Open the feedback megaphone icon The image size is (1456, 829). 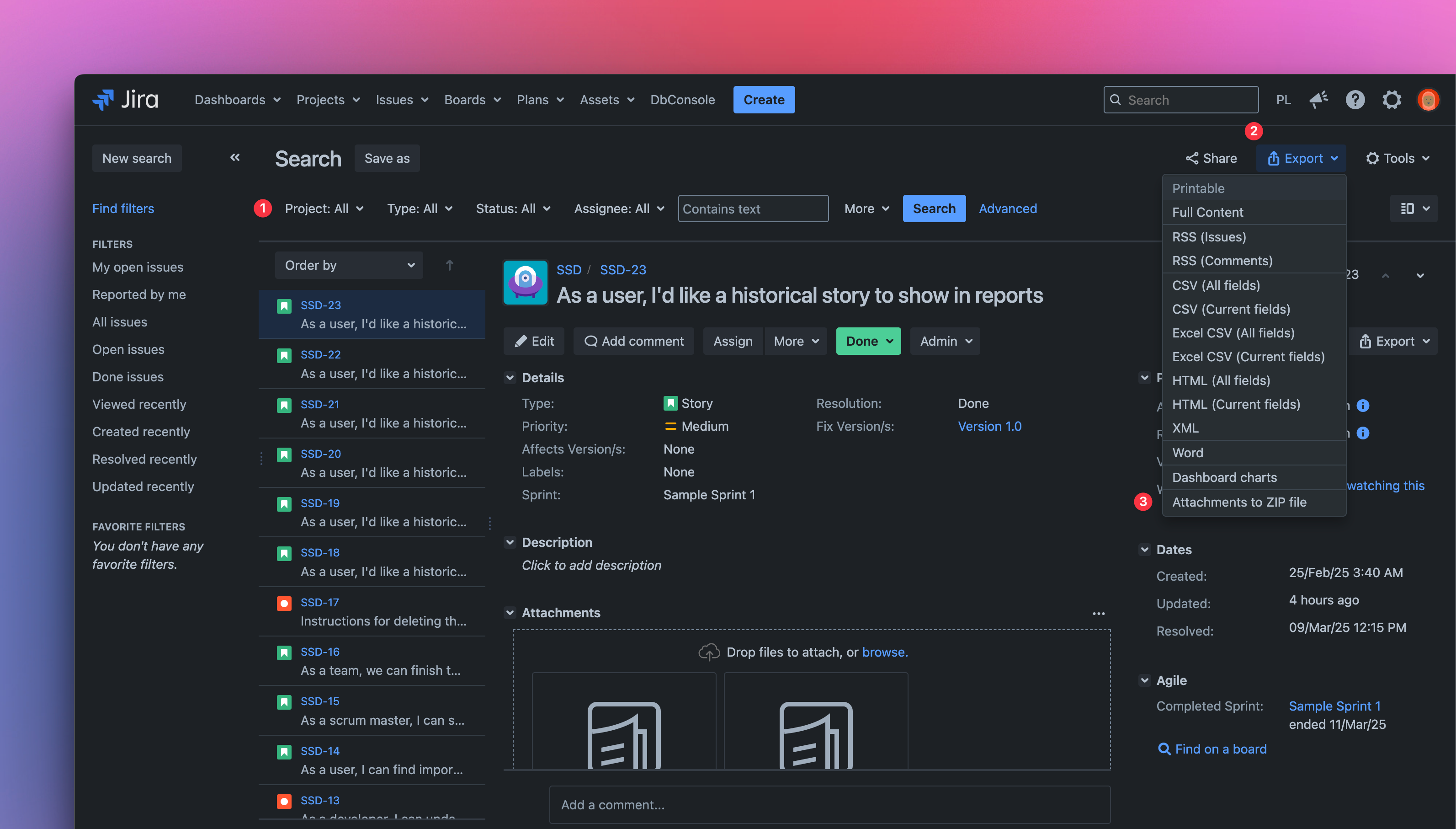(x=1318, y=100)
